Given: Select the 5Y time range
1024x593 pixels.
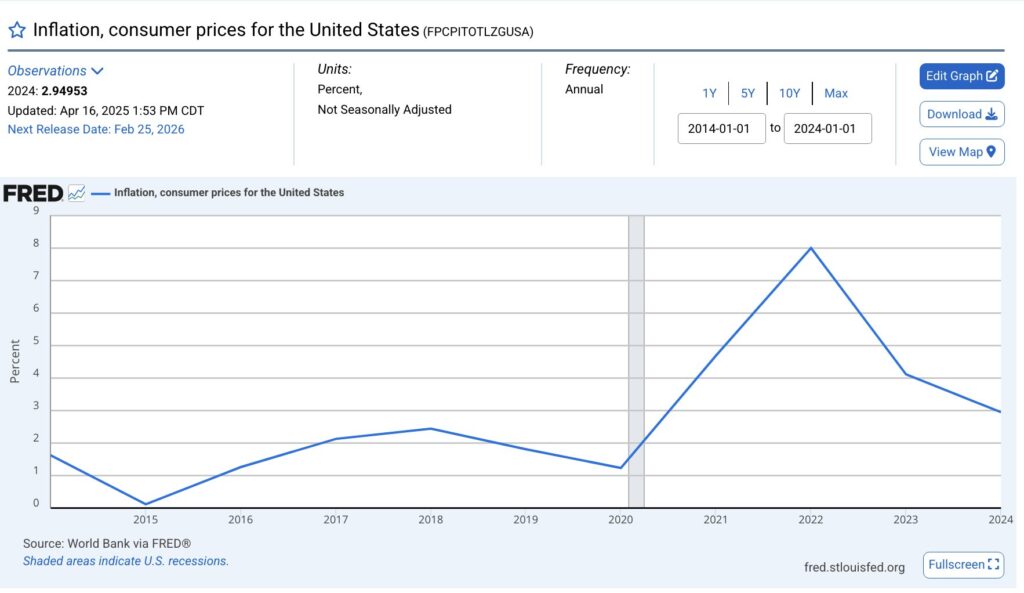Looking at the screenshot, I should (x=748, y=93).
